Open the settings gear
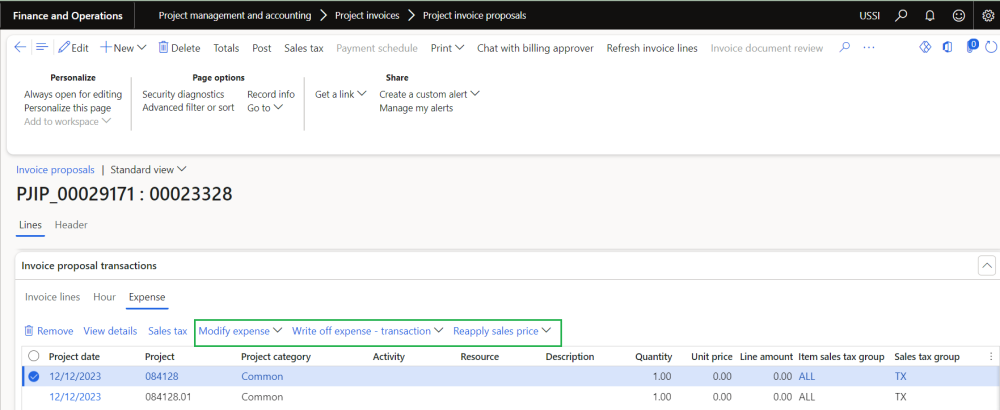 pos(987,16)
